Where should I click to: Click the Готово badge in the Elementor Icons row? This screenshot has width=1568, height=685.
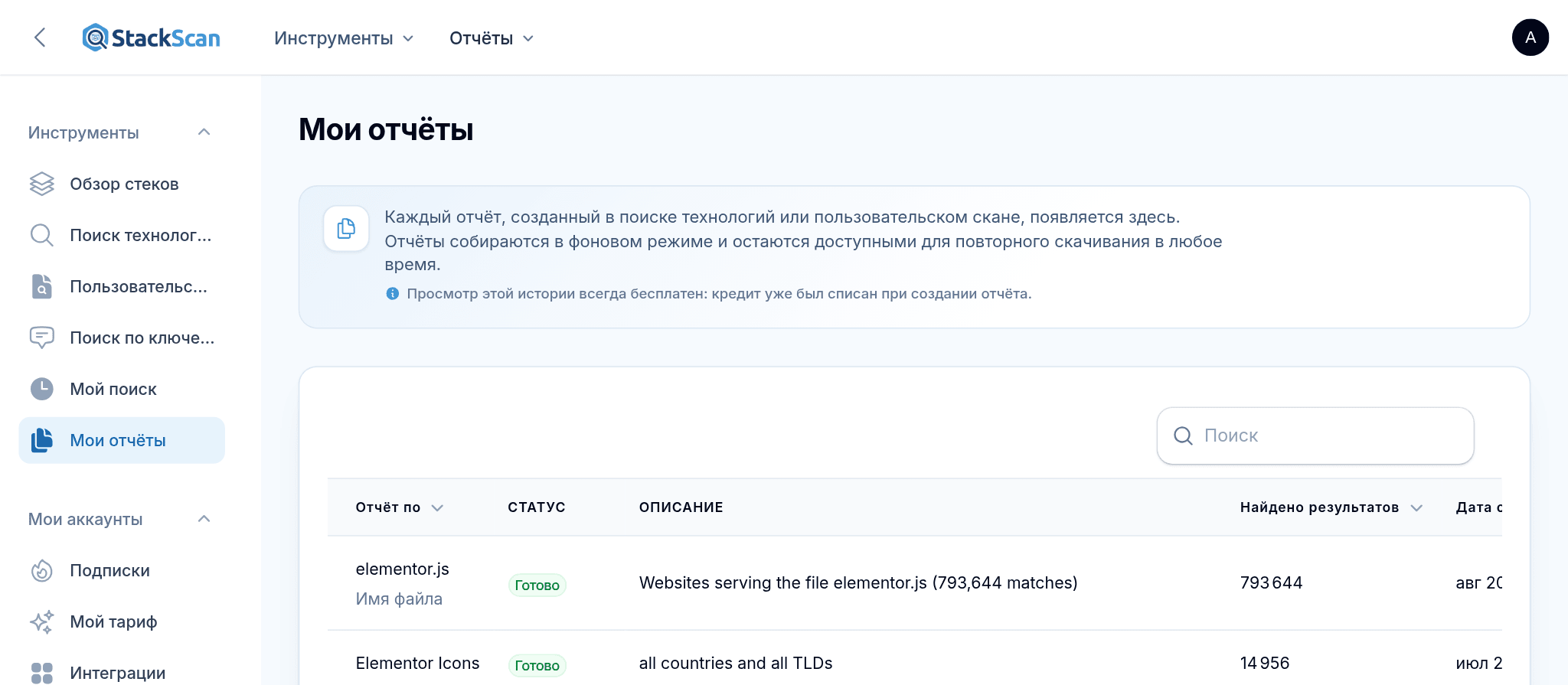[537, 665]
